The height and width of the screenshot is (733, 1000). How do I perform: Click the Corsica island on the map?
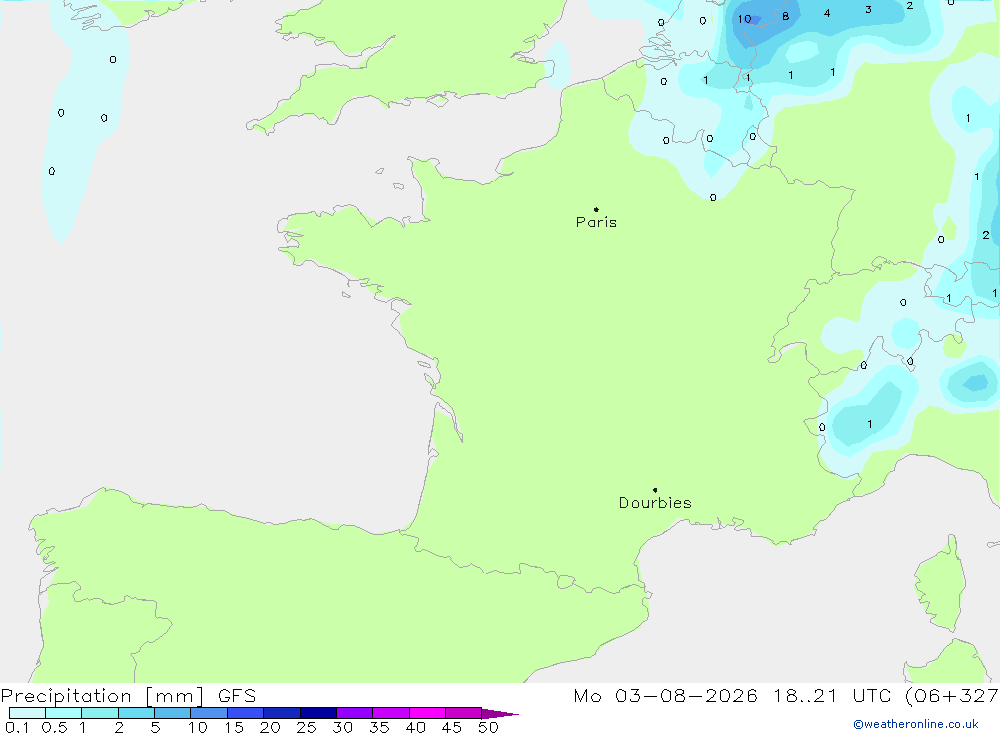(x=940, y=584)
